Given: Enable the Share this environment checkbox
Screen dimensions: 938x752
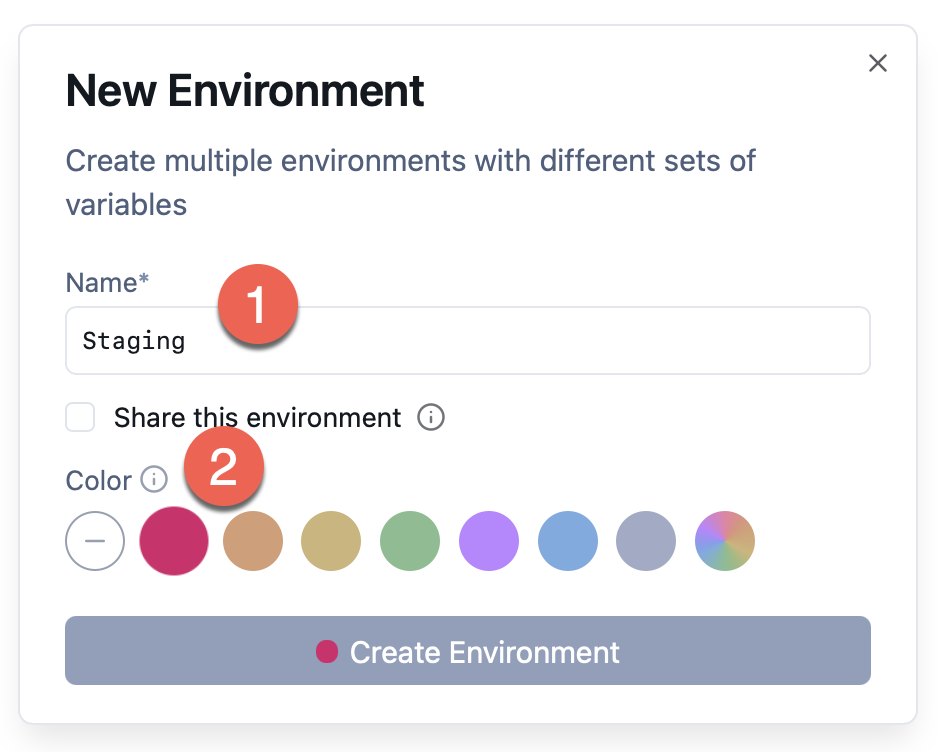Looking at the screenshot, I should (80, 417).
